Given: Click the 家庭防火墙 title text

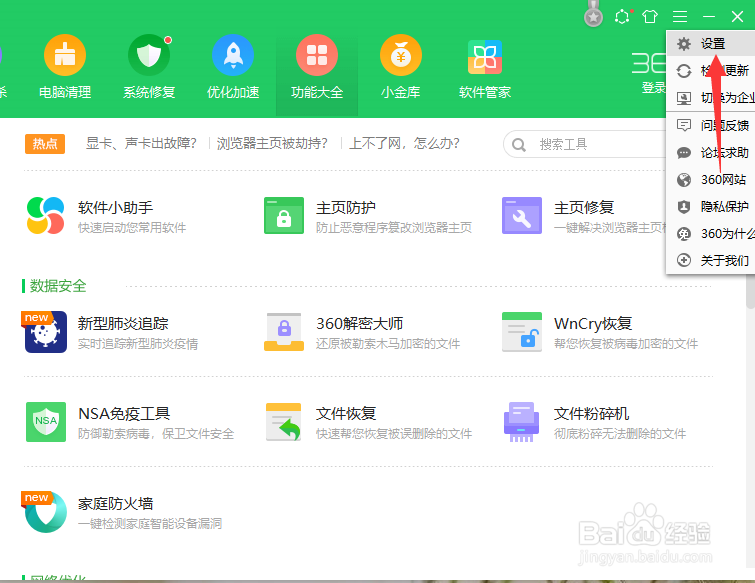Looking at the screenshot, I should point(116,504).
